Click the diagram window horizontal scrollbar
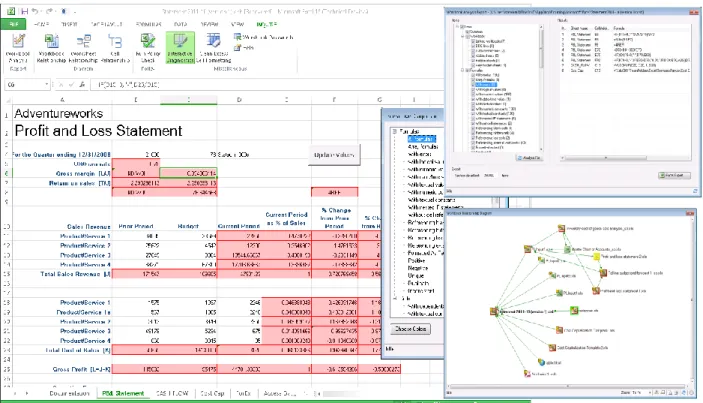The width and height of the screenshot is (703, 403). click(568, 386)
